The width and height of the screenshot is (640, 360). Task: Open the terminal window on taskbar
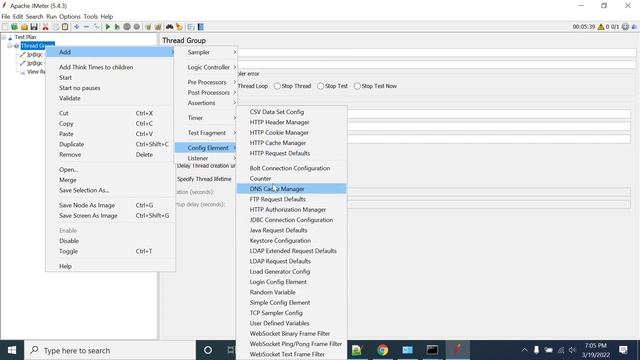432,350
